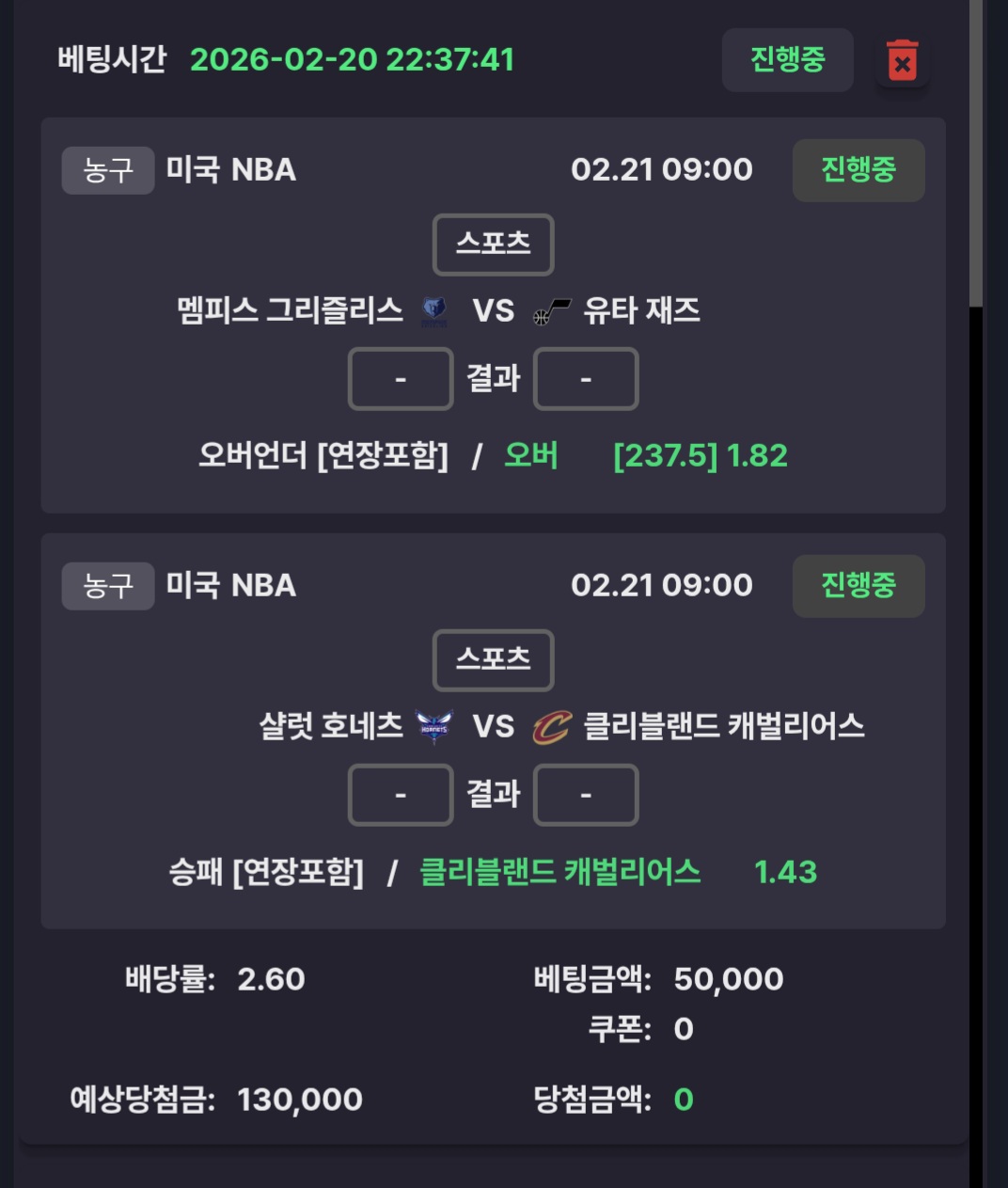Click 스포츠 tag in Grizzlies match card
This screenshot has width=1008, height=1188.
[x=493, y=245]
